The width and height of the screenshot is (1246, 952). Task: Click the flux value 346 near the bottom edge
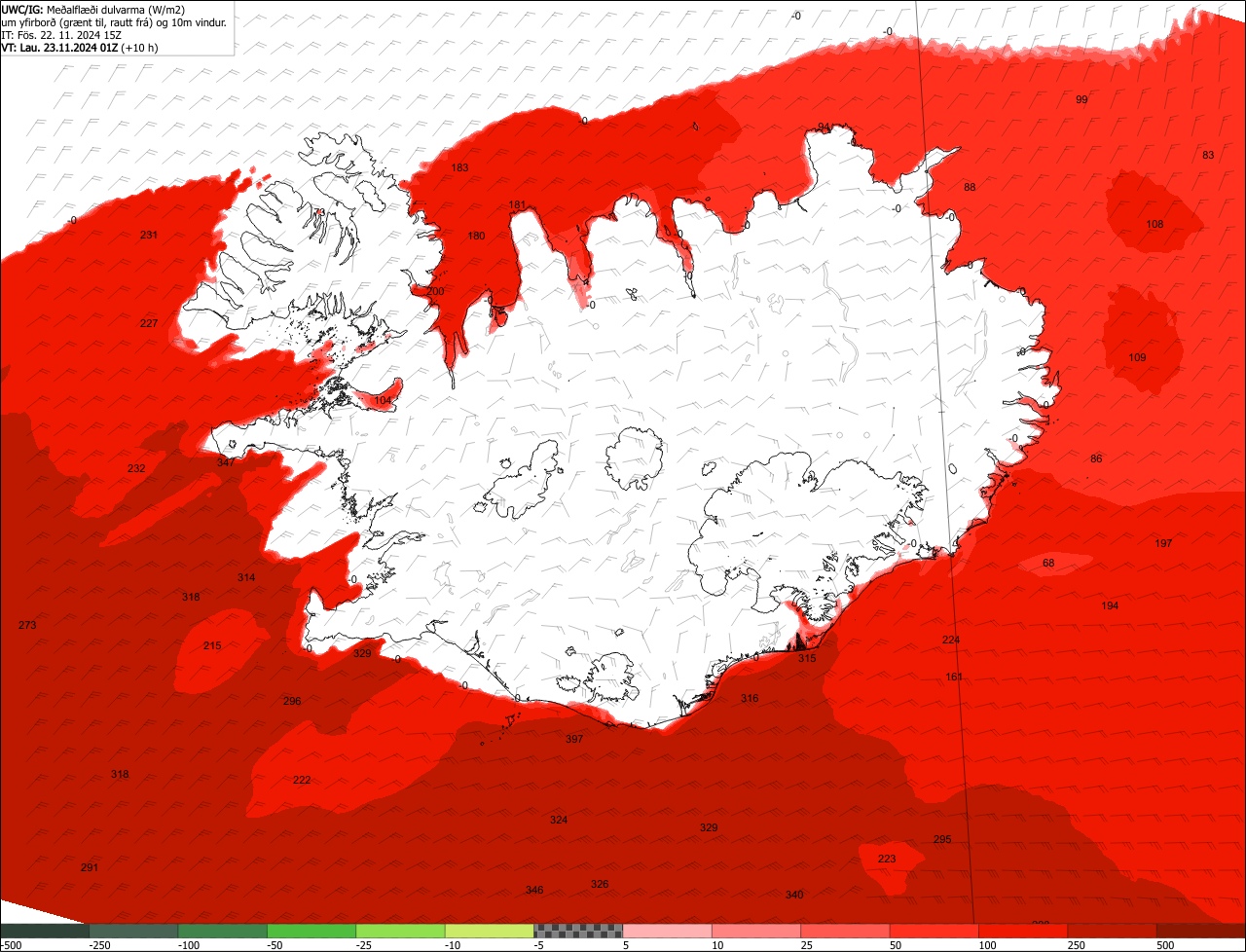coord(534,890)
